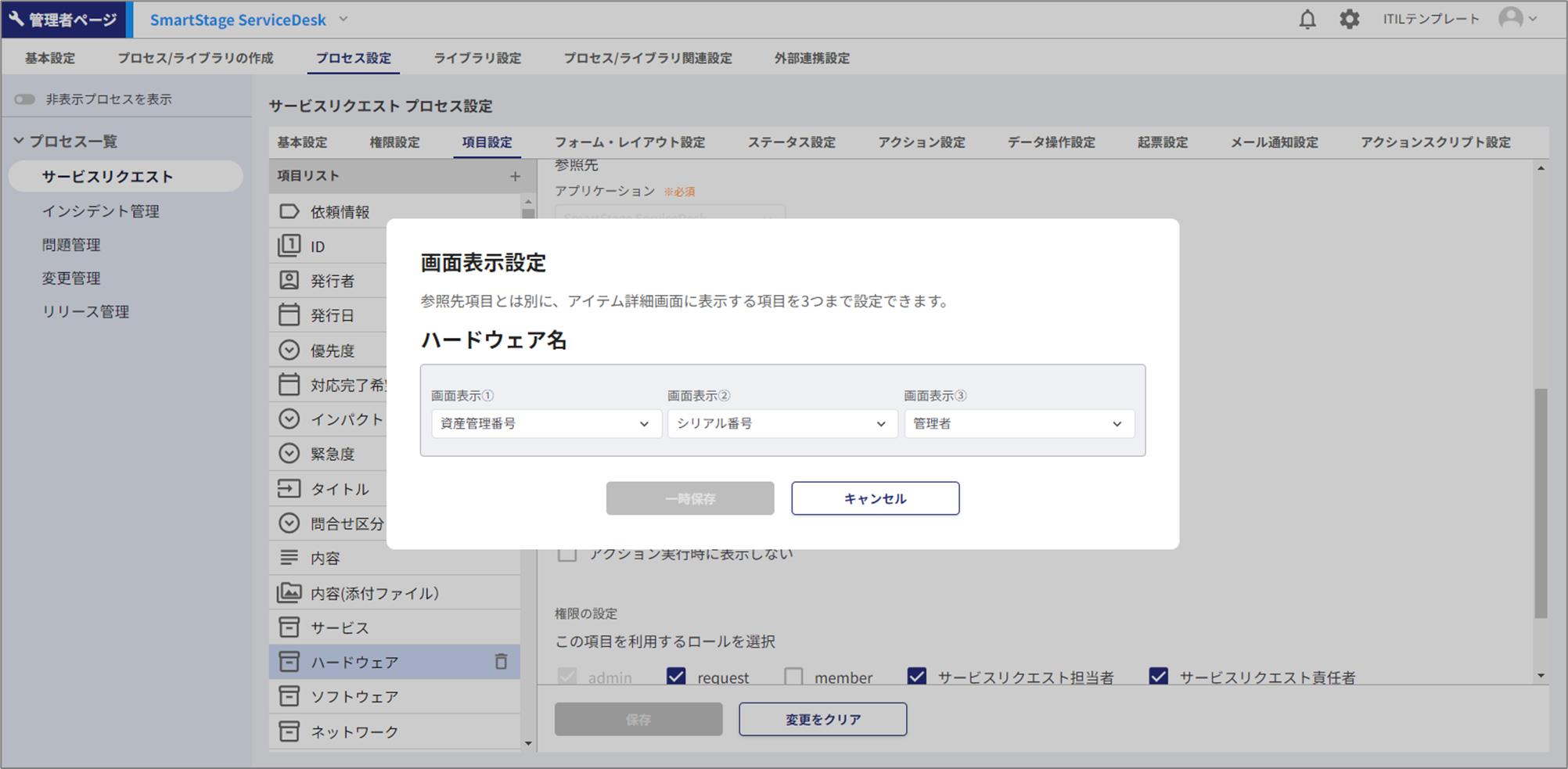Image resolution: width=1568 pixels, height=769 pixels.
Task: Click the 変更をクリア button
Action: click(822, 719)
